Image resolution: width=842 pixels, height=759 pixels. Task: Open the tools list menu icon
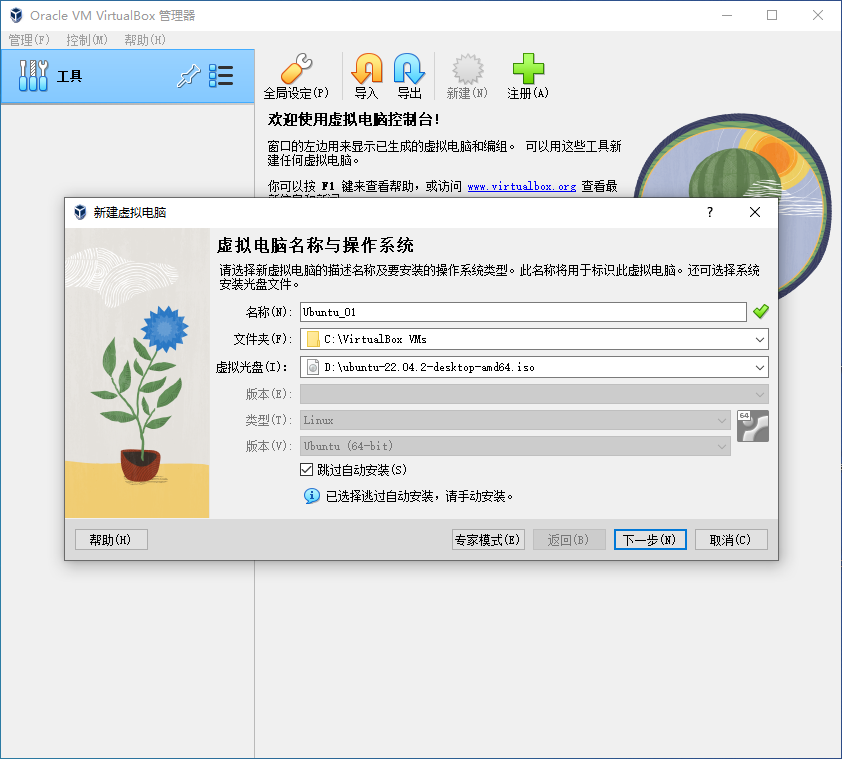click(221, 76)
